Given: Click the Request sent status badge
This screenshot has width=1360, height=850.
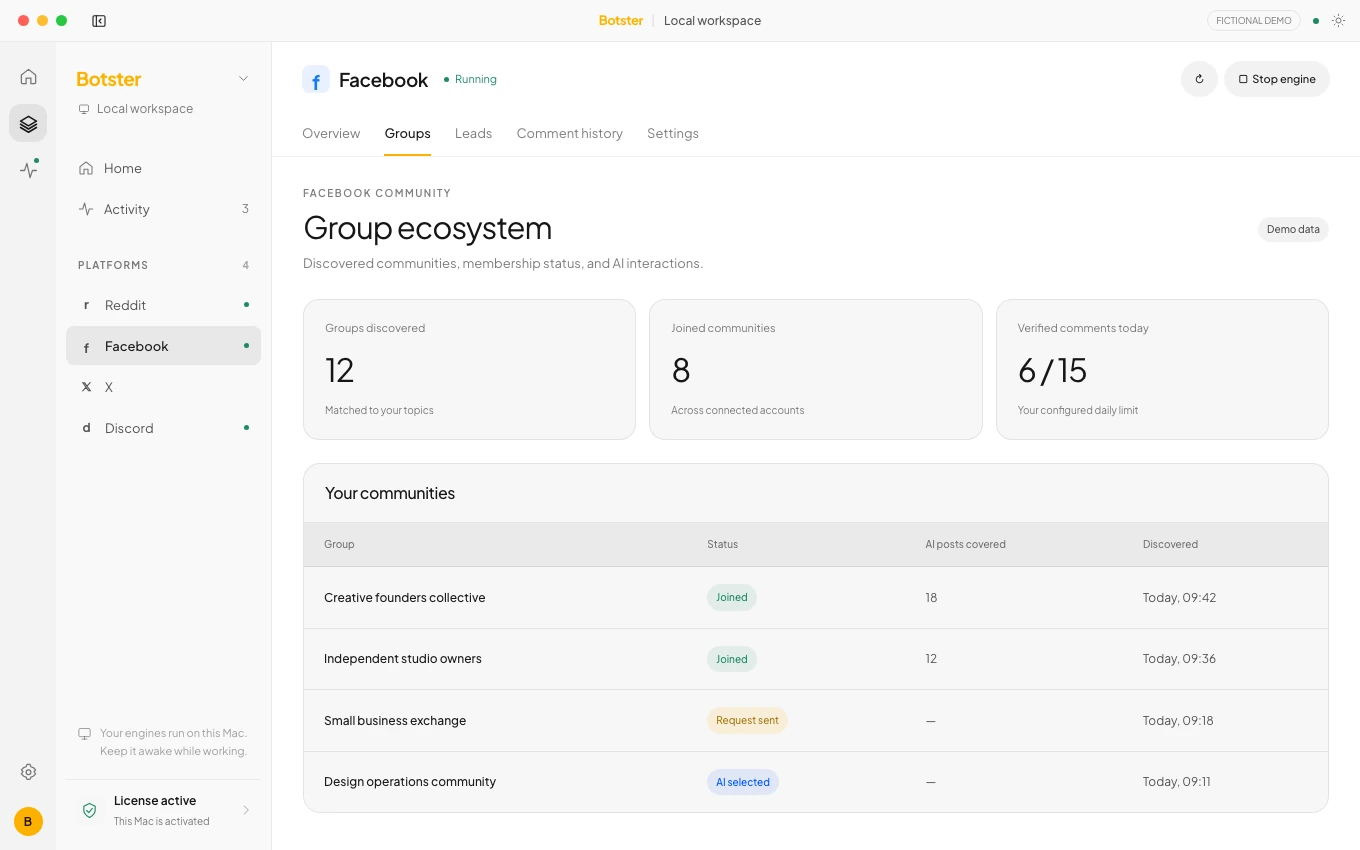Looking at the screenshot, I should pyautogui.click(x=747, y=720).
